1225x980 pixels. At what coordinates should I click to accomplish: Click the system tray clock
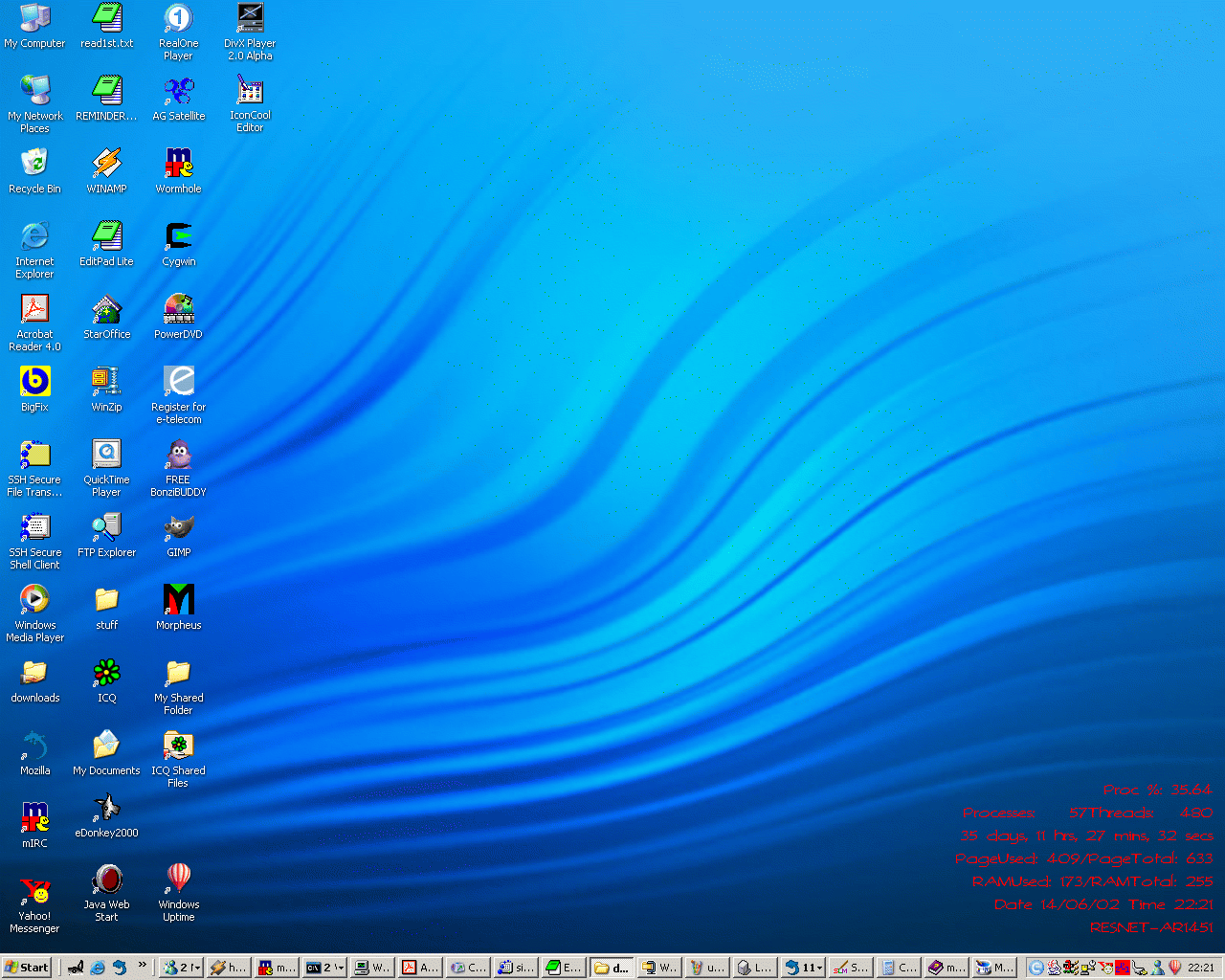[x=1200, y=968]
